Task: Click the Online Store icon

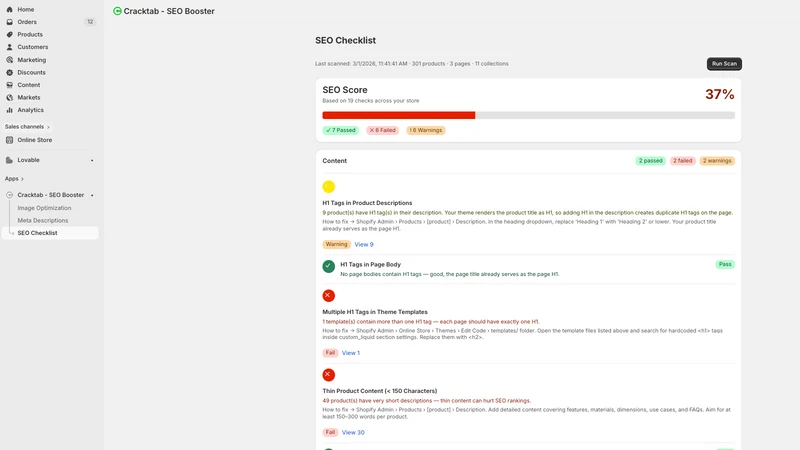Action: tap(9, 140)
